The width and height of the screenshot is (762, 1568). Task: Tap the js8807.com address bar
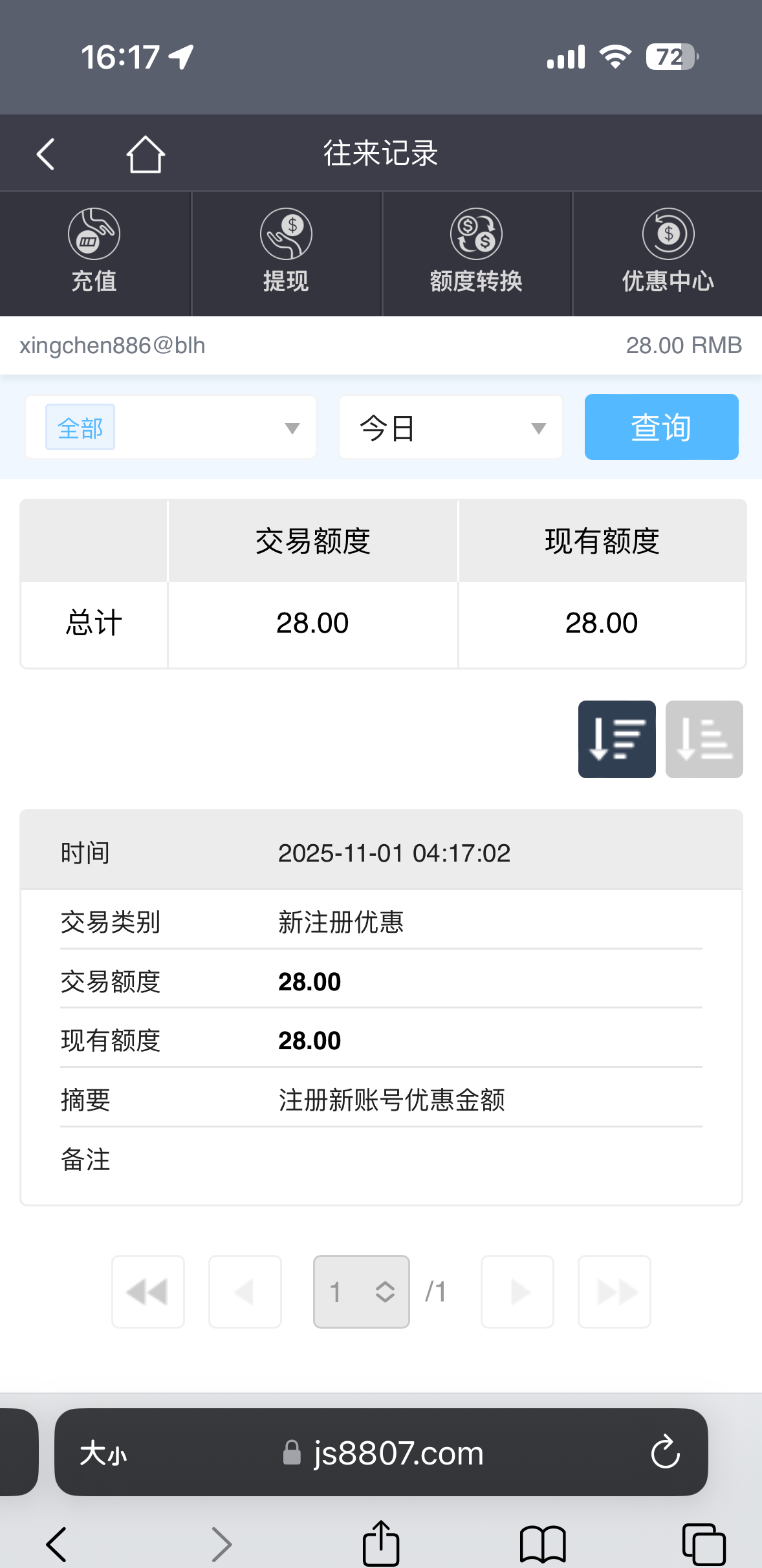396,1452
